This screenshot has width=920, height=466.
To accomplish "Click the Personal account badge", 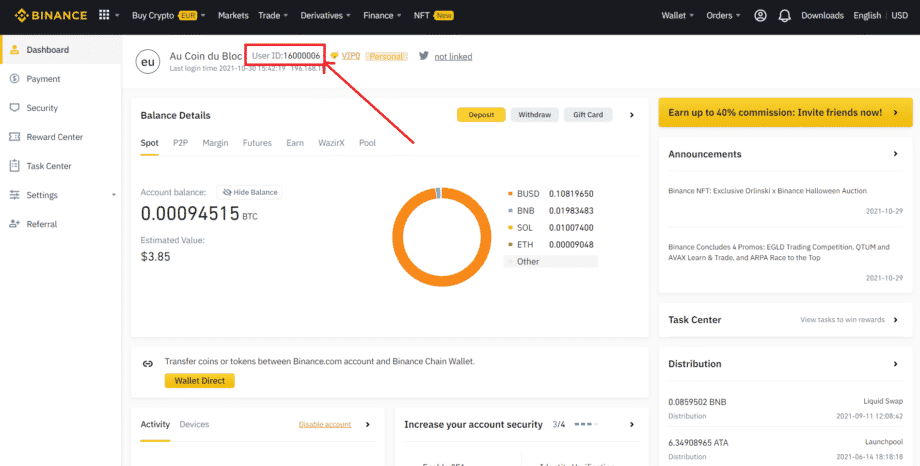I will coord(387,56).
